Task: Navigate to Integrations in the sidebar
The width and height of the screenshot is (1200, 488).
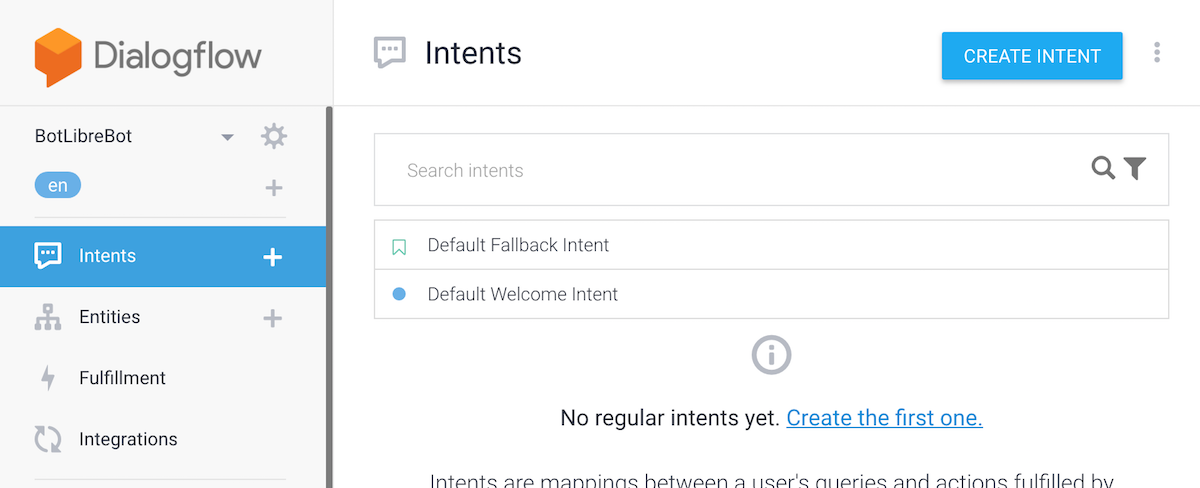Action: pyautogui.click(x=128, y=439)
